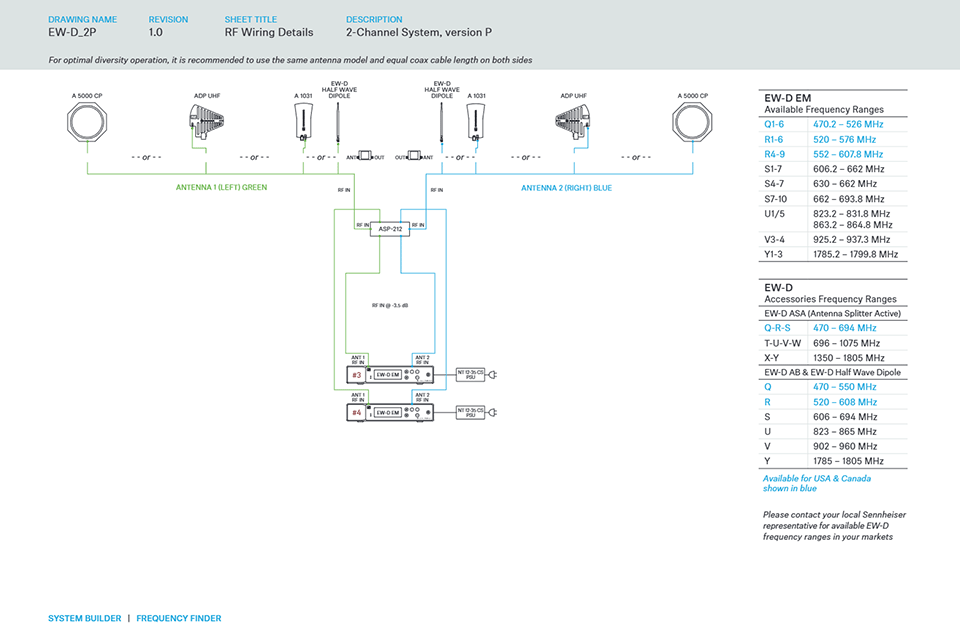Click the 'ANTENNA 2 (RIGHT) BLUE' label
The height and width of the screenshot is (640, 960).
(566, 188)
